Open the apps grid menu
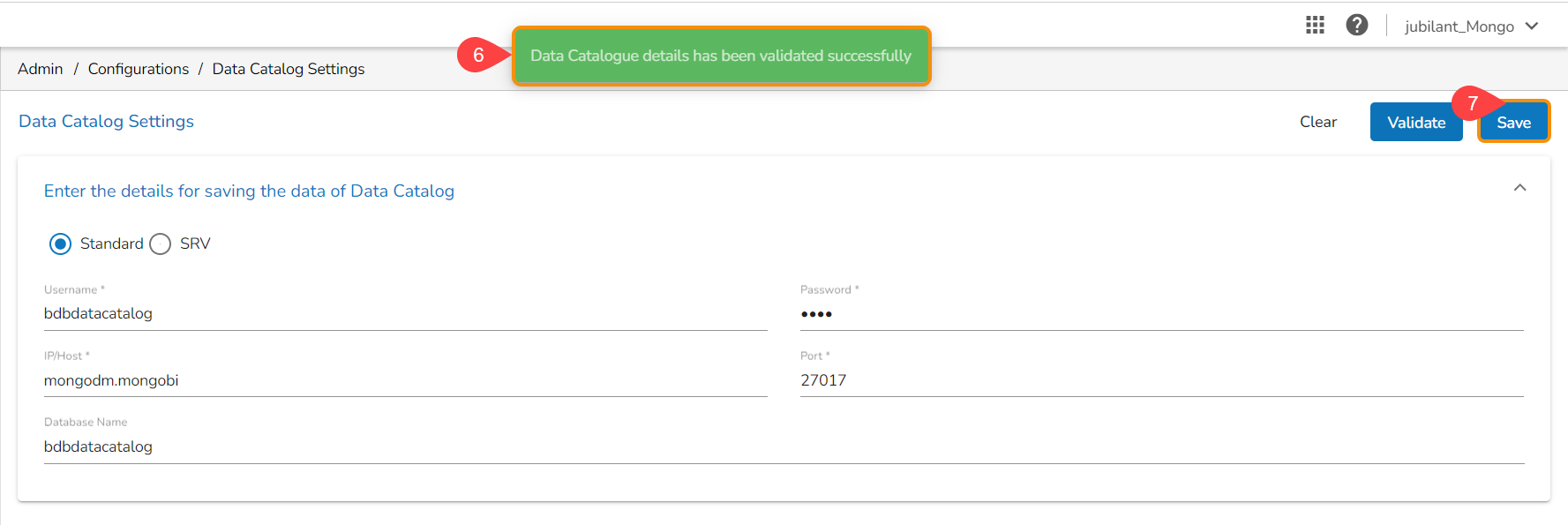Viewport: 1568px width, 525px height. click(1315, 26)
